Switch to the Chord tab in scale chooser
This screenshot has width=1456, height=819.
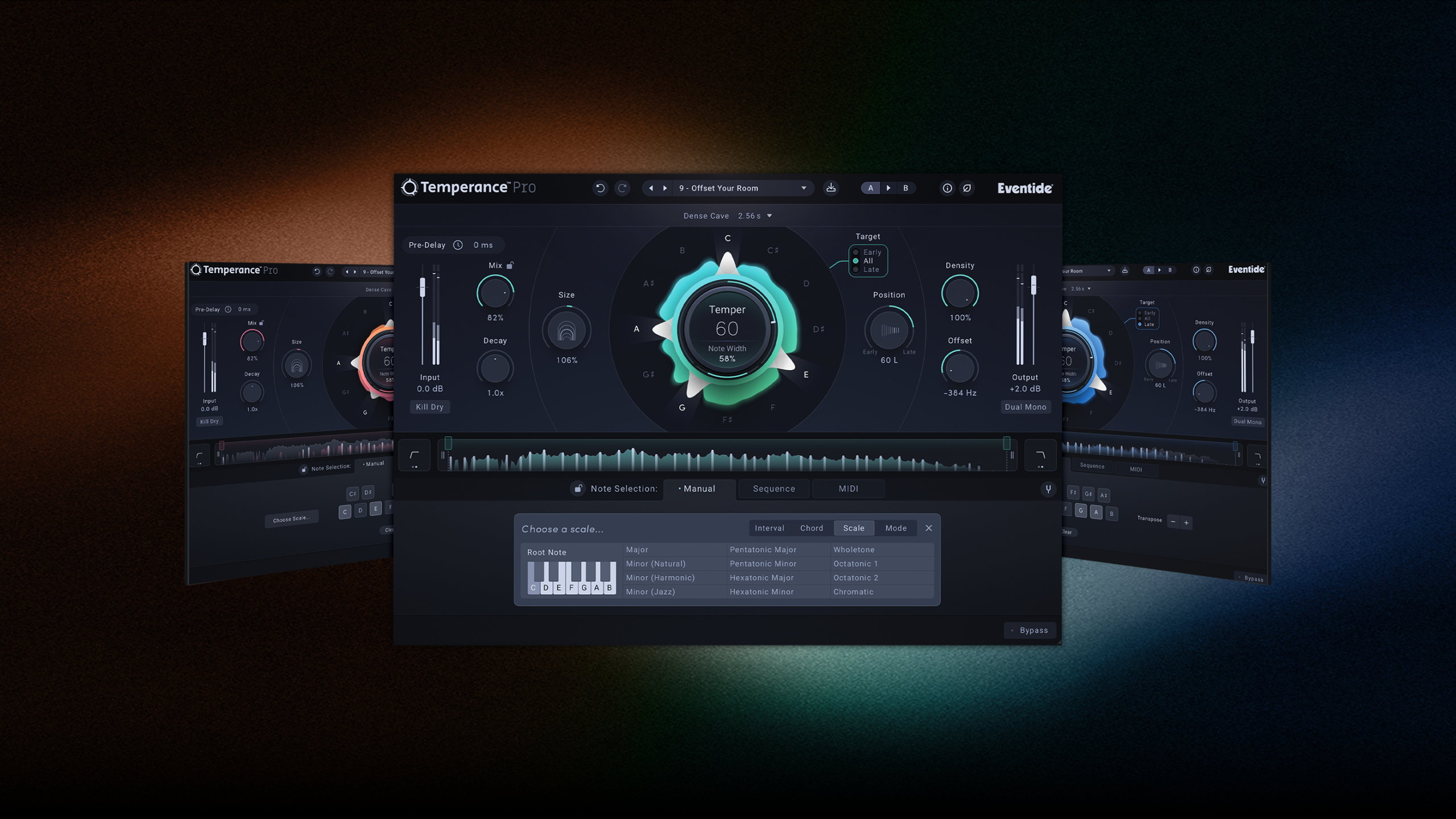click(x=812, y=528)
